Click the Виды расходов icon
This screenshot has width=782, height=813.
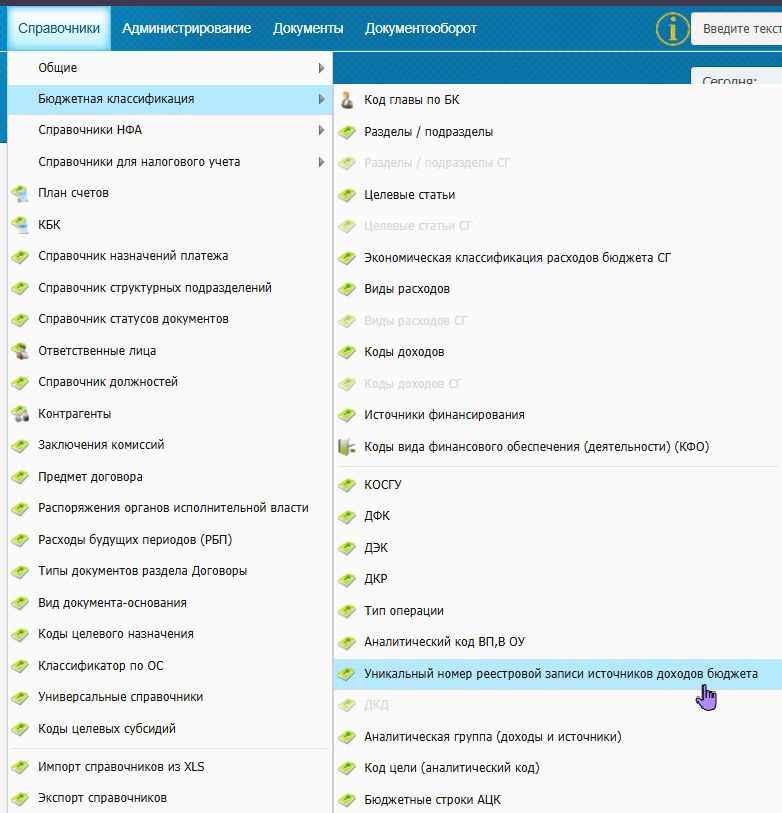pyautogui.click(x=347, y=289)
